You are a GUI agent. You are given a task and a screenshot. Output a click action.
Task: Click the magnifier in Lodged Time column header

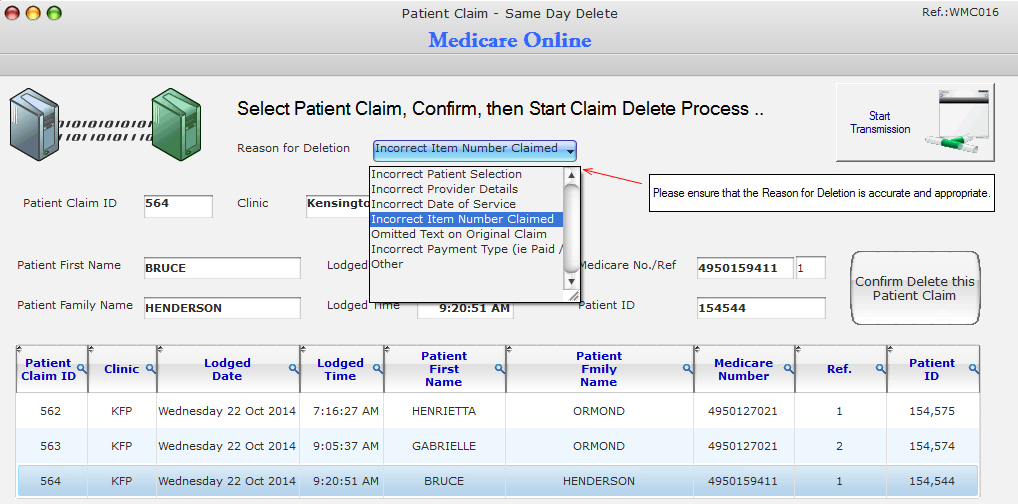[378, 369]
